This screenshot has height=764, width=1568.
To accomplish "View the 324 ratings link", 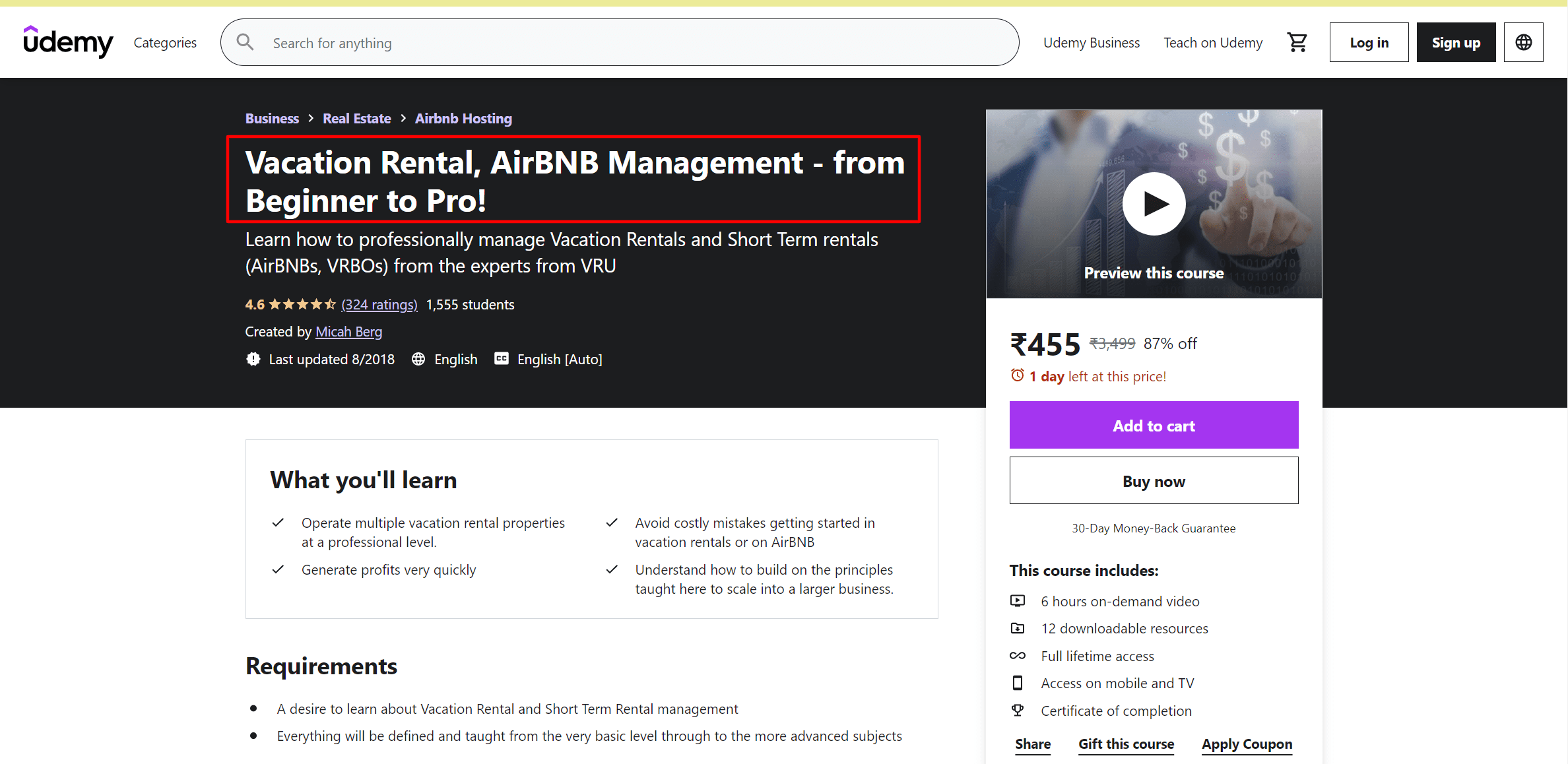I will pyautogui.click(x=379, y=304).
